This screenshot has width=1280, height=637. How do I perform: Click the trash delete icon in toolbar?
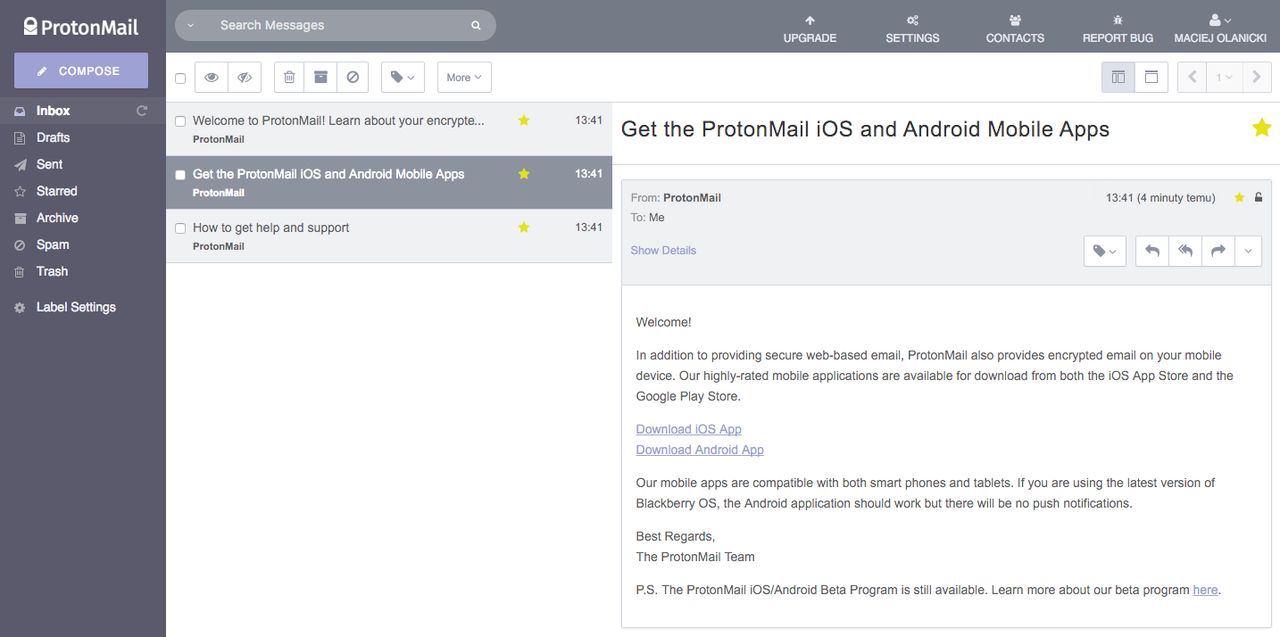click(x=289, y=77)
